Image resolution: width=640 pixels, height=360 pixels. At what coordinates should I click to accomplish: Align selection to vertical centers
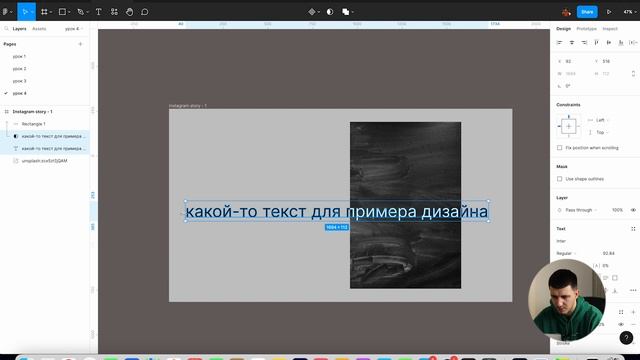coord(609,42)
